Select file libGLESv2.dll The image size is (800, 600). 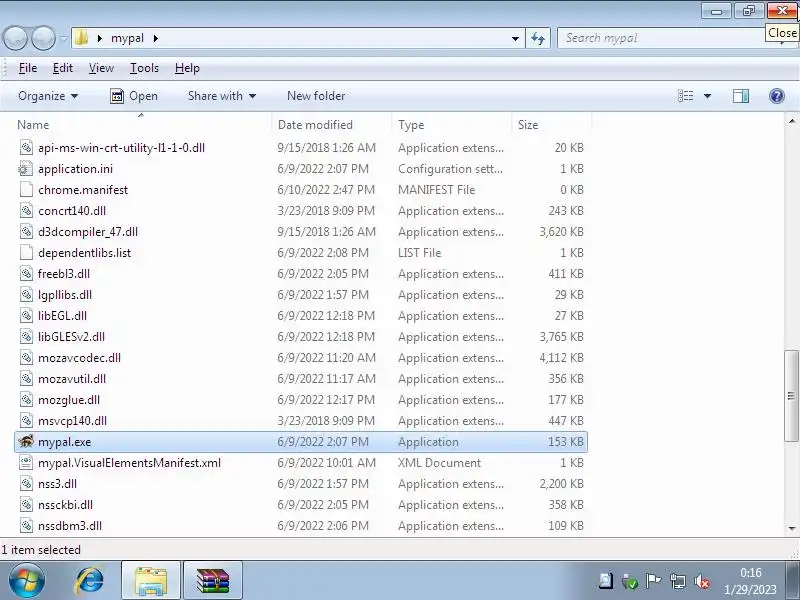[71, 337]
